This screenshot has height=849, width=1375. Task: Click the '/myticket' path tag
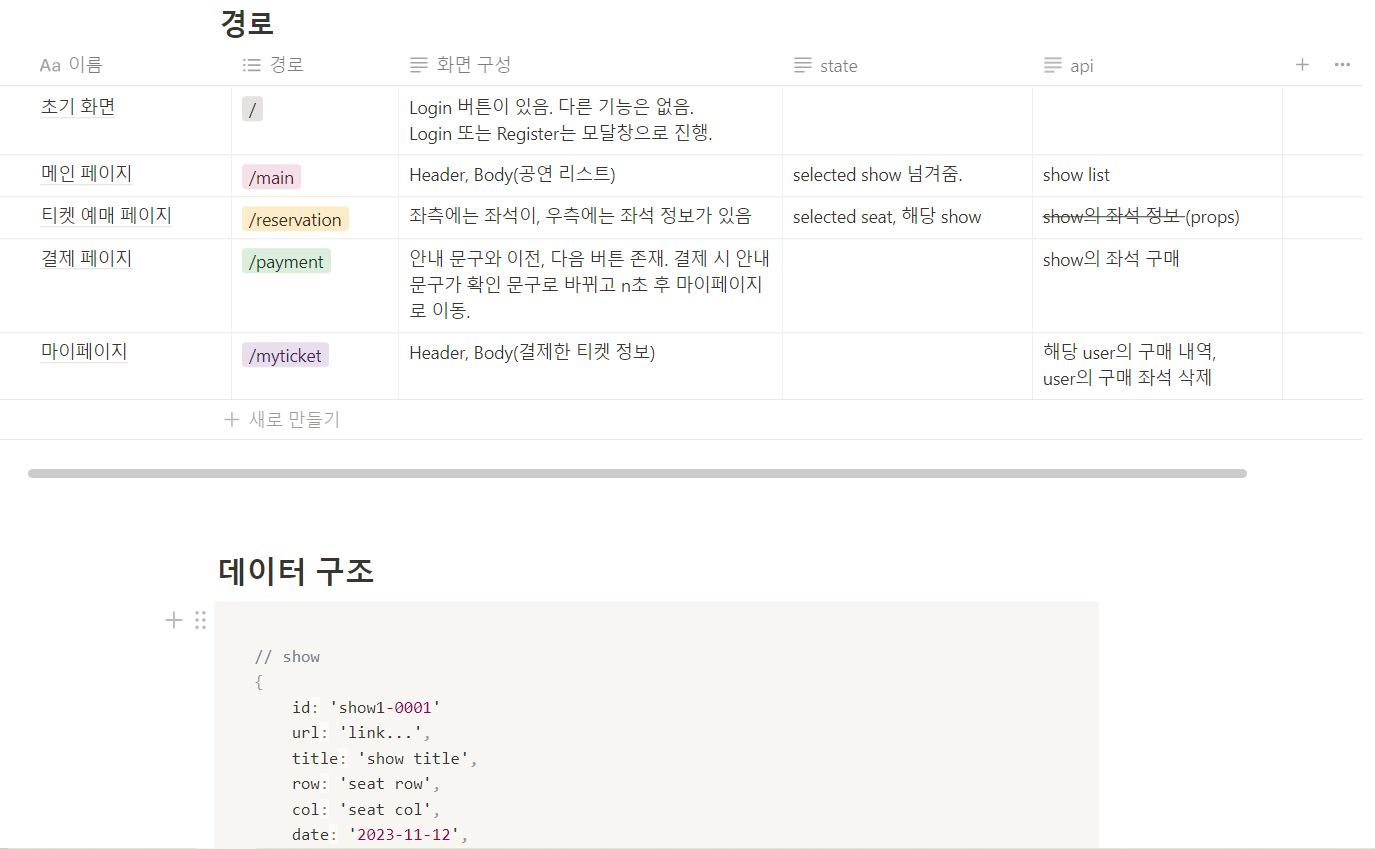[285, 355]
